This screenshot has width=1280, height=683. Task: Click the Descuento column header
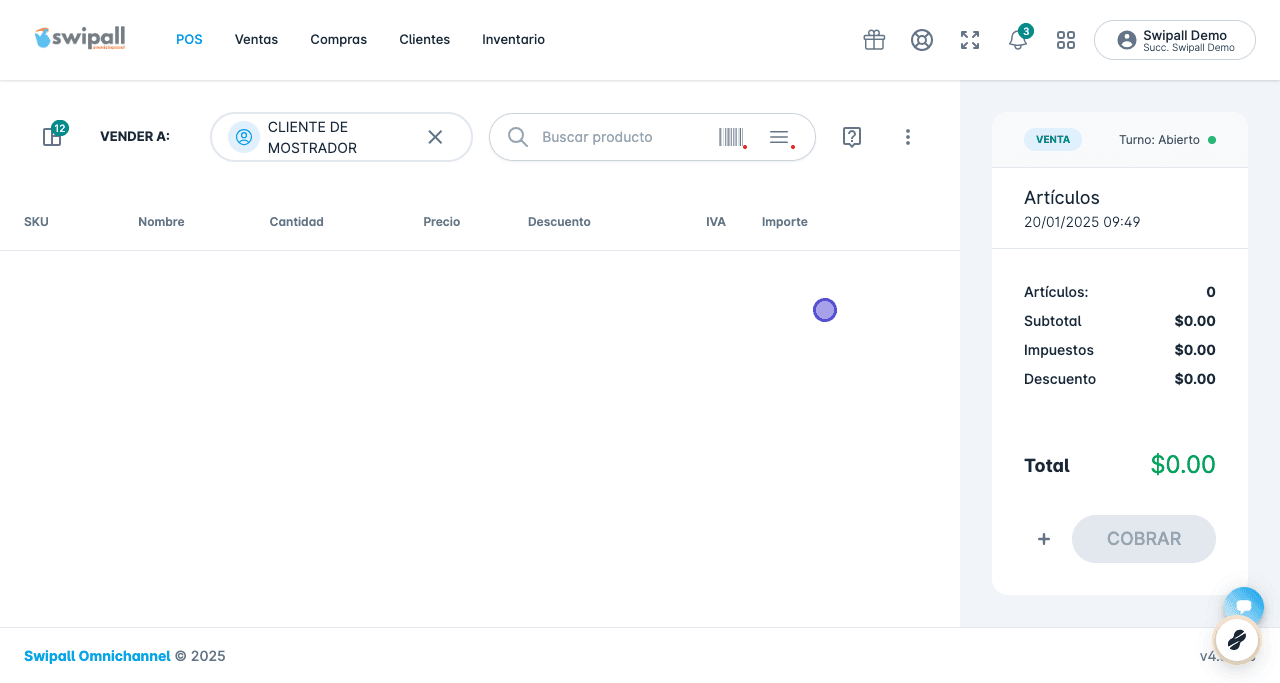coord(559,222)
